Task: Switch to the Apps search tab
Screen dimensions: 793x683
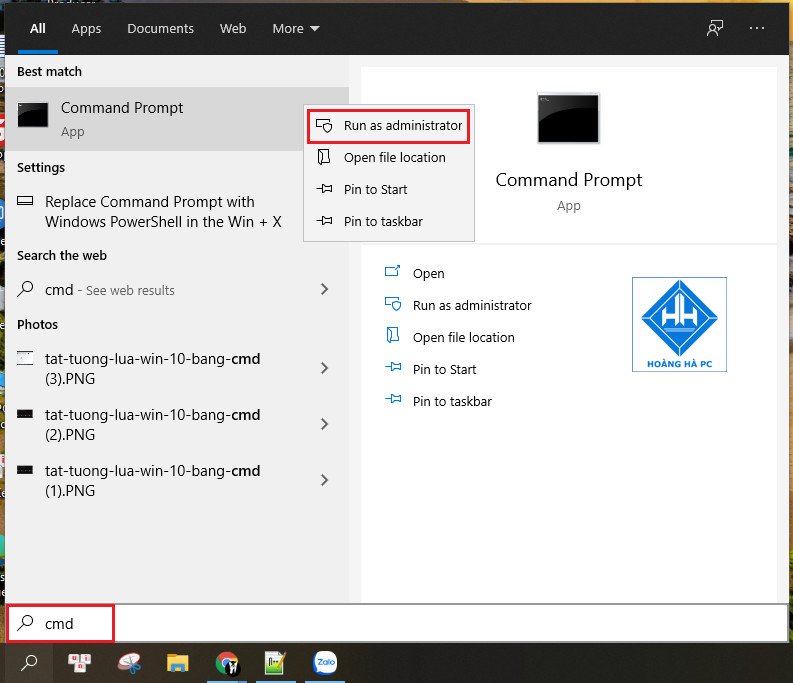Action: [86, 28]
